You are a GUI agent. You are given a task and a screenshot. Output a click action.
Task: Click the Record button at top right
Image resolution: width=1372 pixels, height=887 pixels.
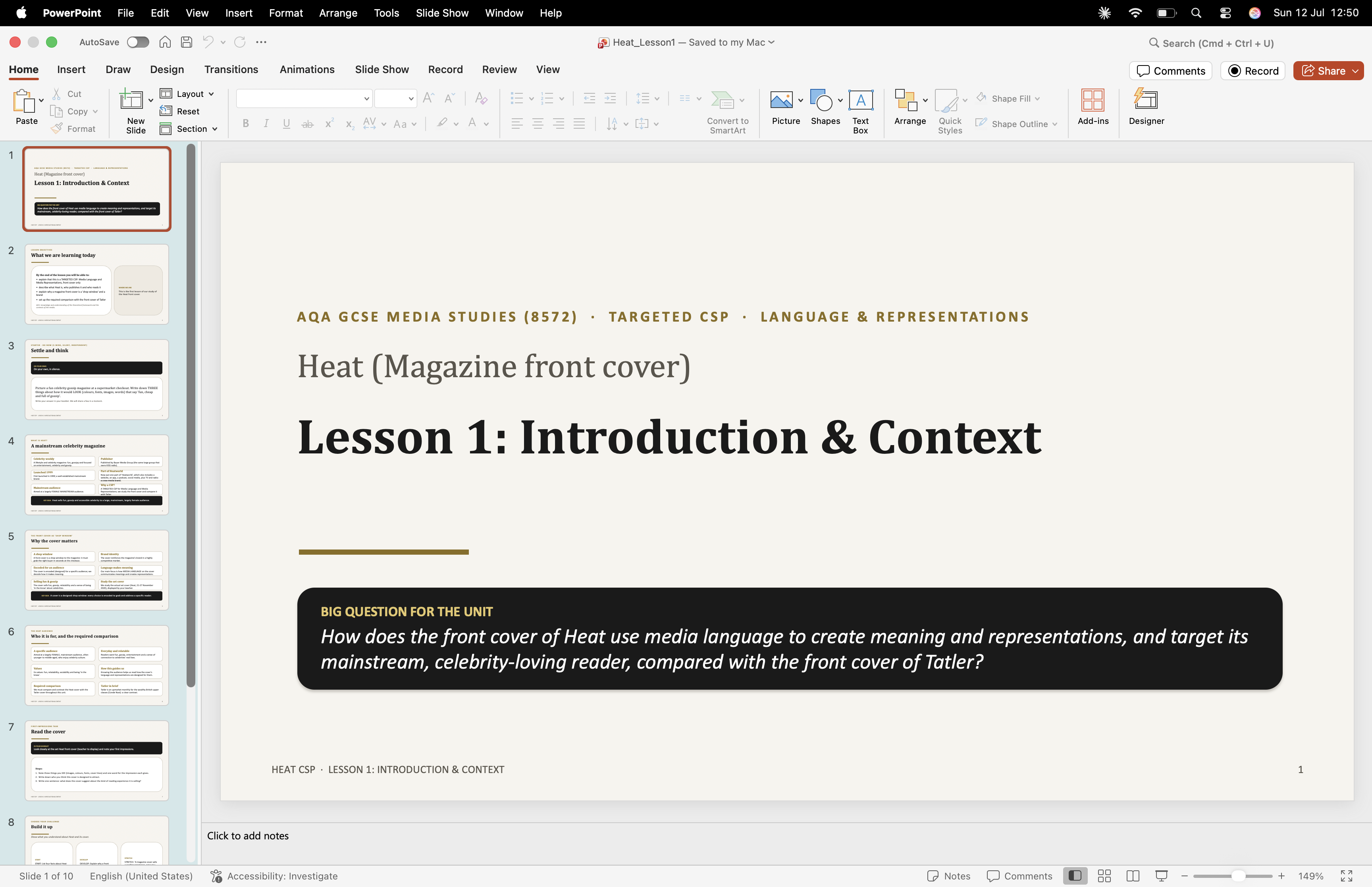(1253, 71)
